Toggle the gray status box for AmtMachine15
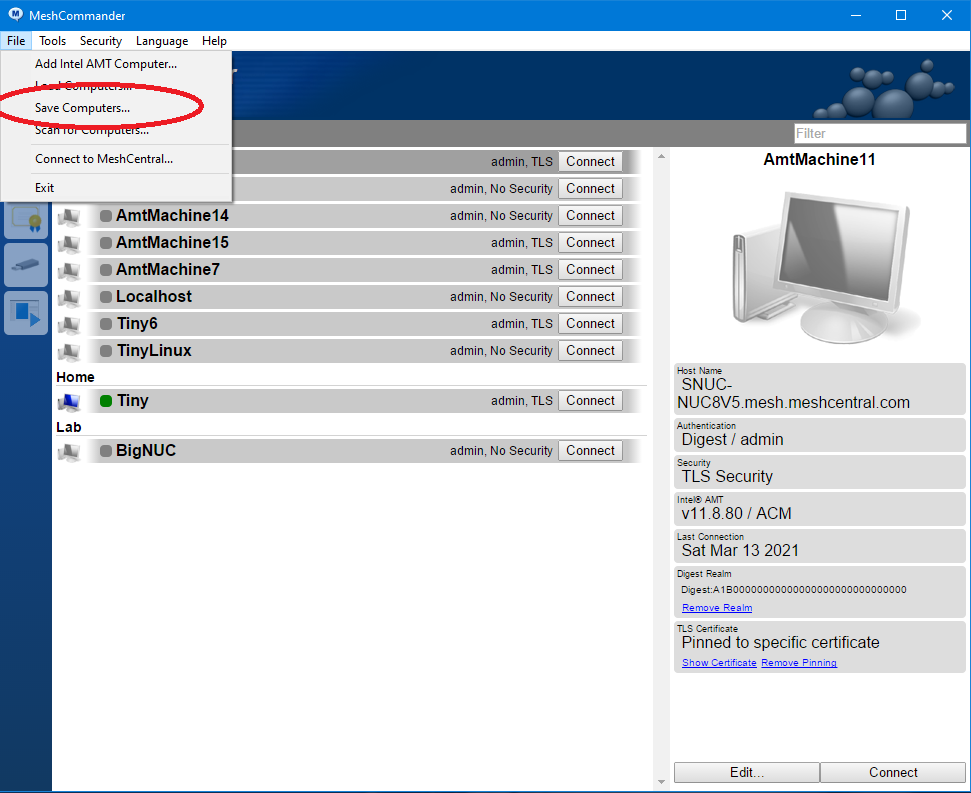The width and height of the screenshot is (971, 793). point(106,243)
